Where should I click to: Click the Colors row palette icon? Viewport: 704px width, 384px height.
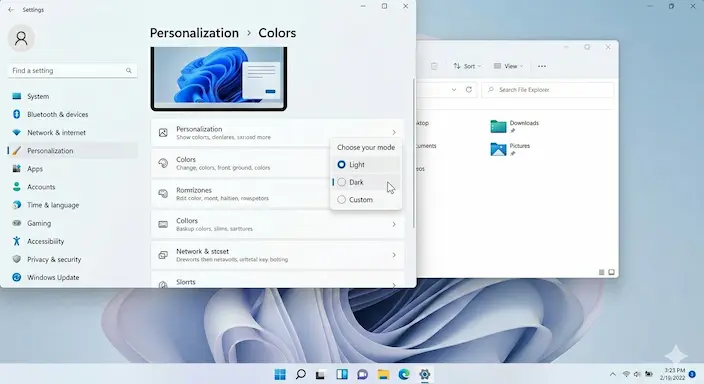tap(163, 163)
